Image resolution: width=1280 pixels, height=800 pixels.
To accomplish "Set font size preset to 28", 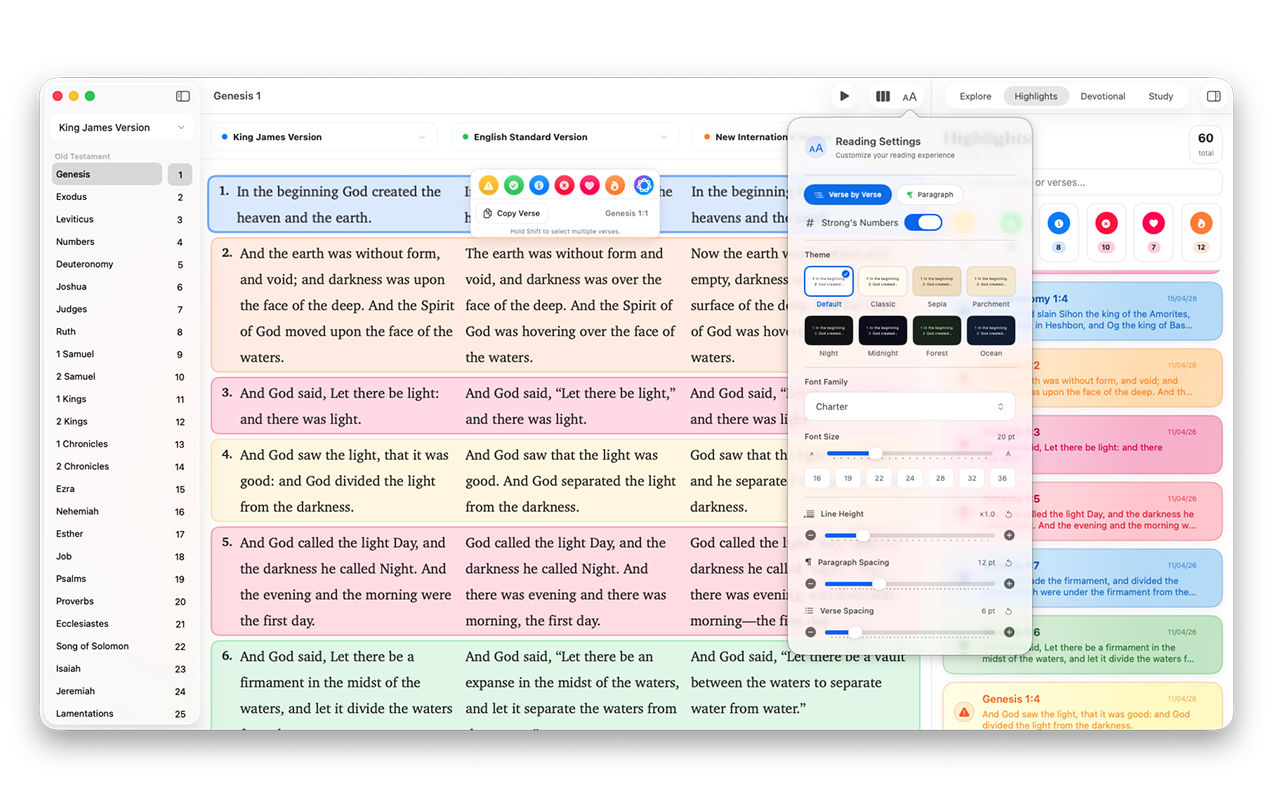I will tap(940, 479).
